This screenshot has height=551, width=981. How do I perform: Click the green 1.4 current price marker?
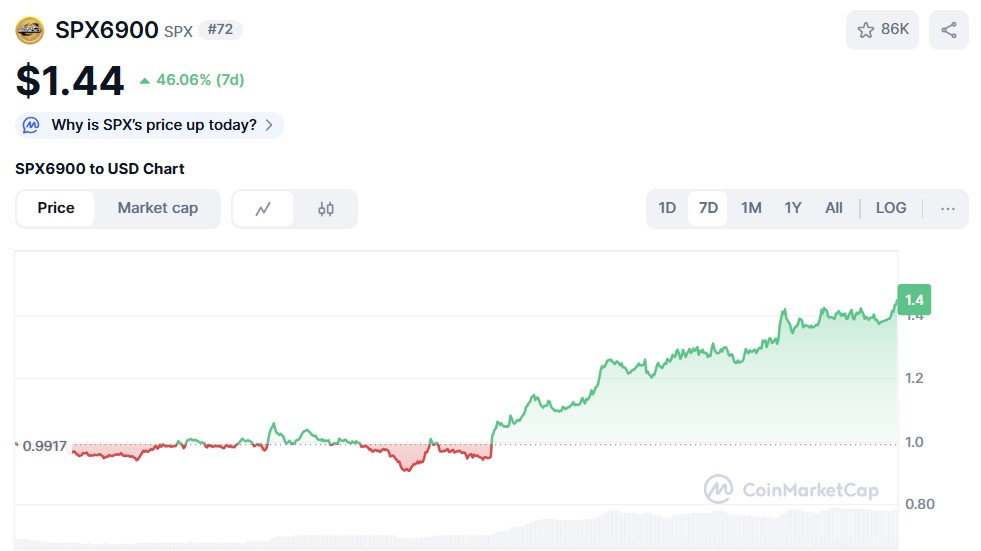914,300
